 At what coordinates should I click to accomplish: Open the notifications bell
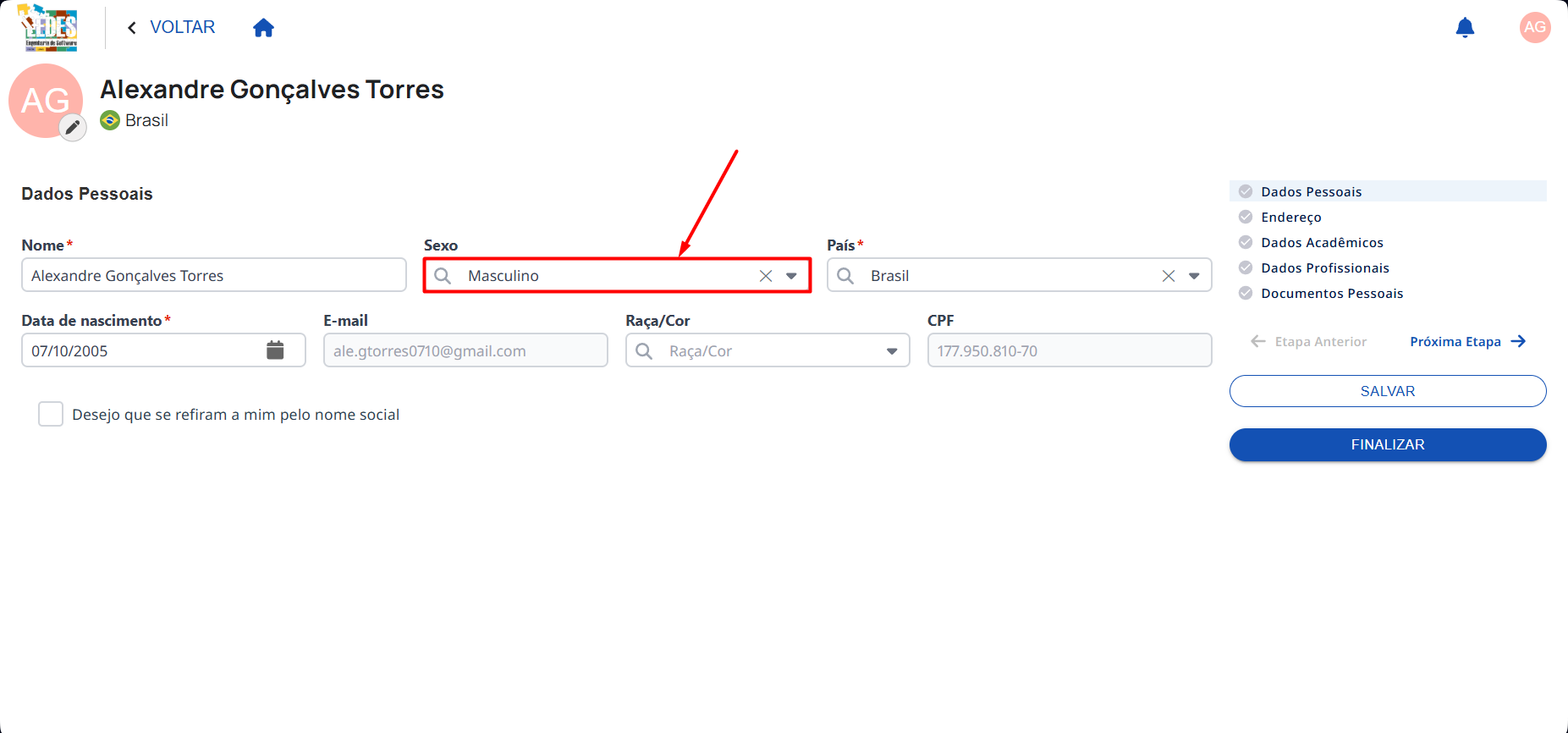coord(1465,28)
